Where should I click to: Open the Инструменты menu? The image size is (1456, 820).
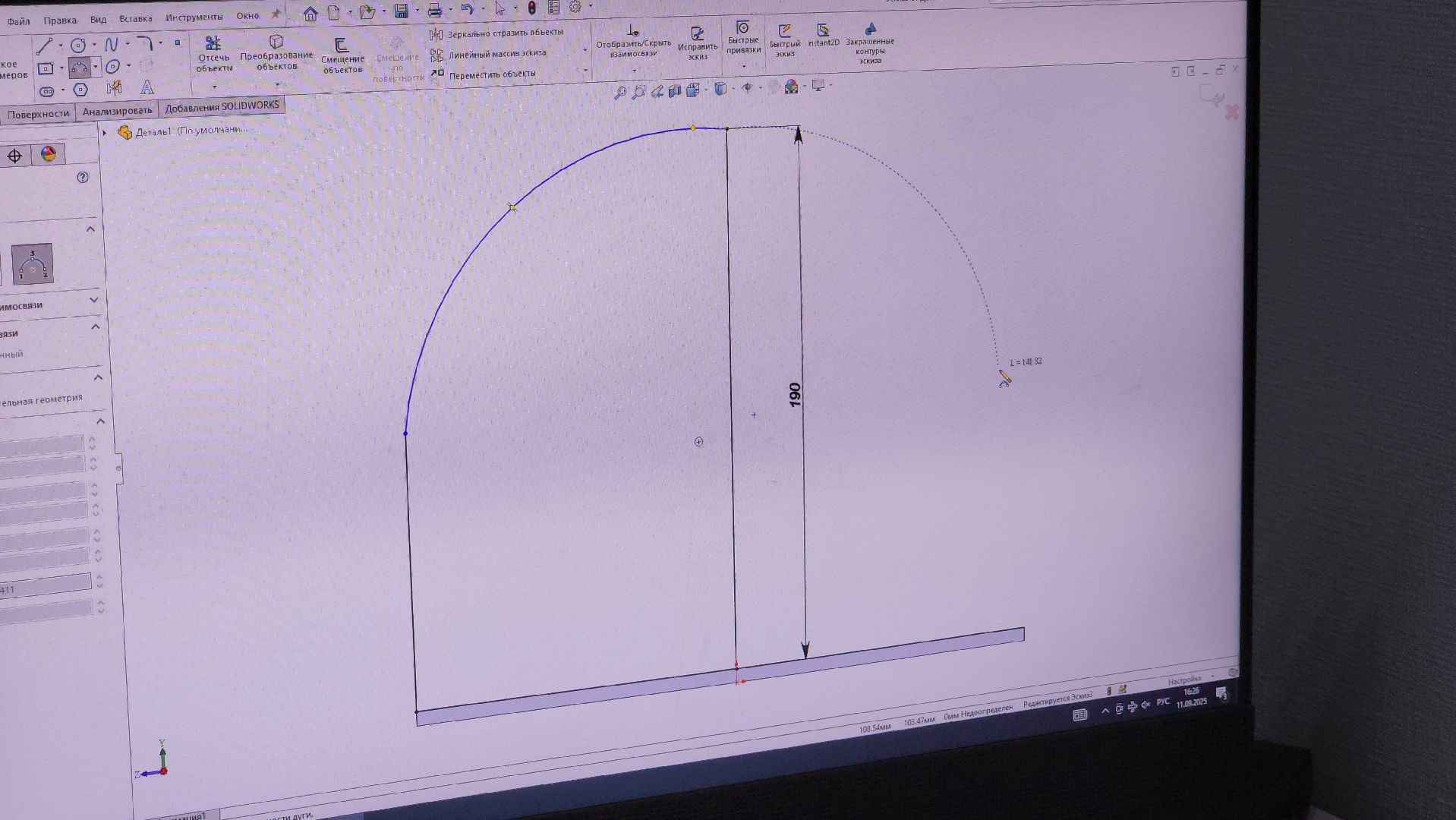tap(194, 17)
